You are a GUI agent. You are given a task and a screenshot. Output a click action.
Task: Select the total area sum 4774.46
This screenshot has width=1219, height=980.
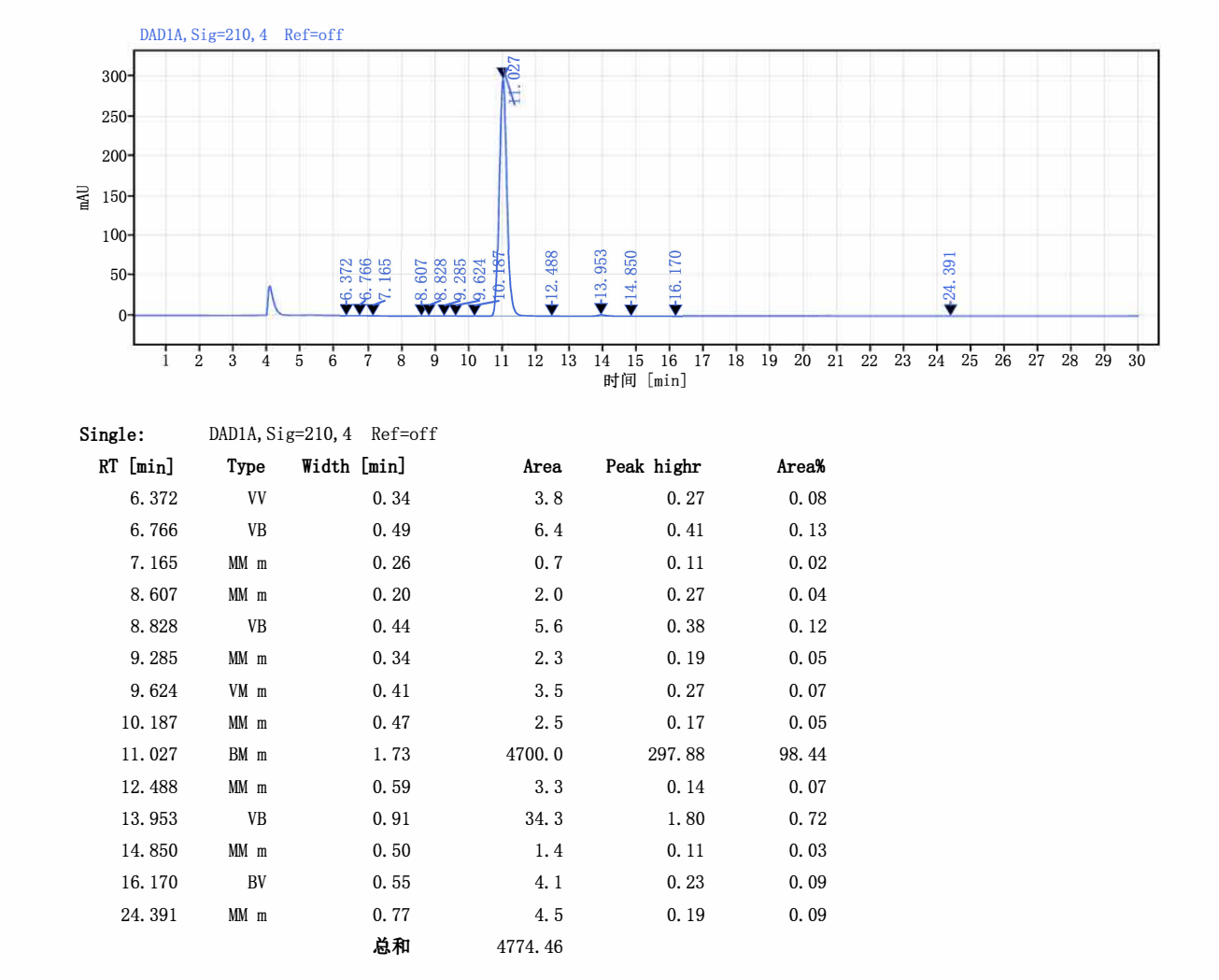(530, 946)
